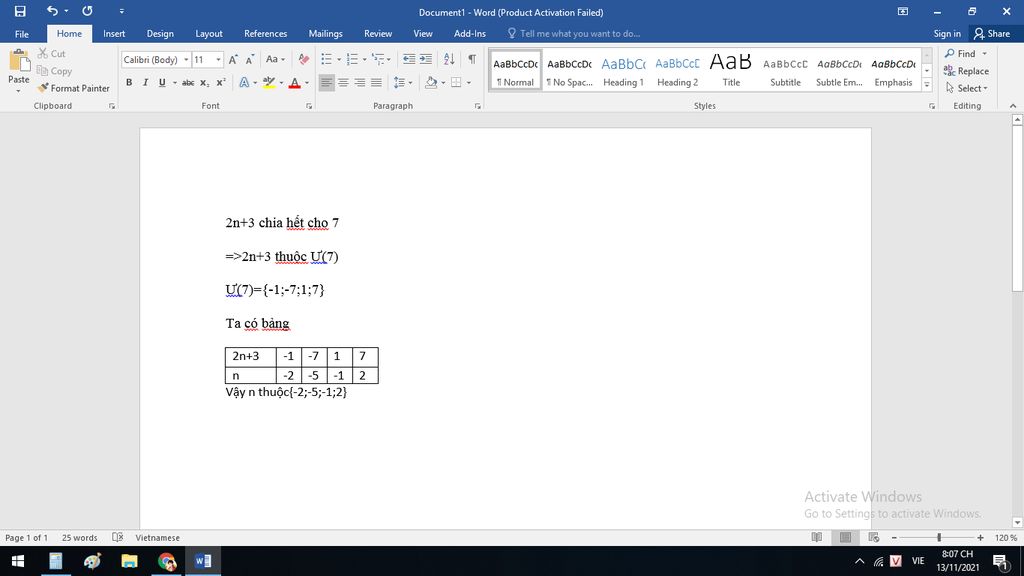1024x576 pixels.
Task: Expand the Styles gallery More arrow
Action: (x=927, y=84)
